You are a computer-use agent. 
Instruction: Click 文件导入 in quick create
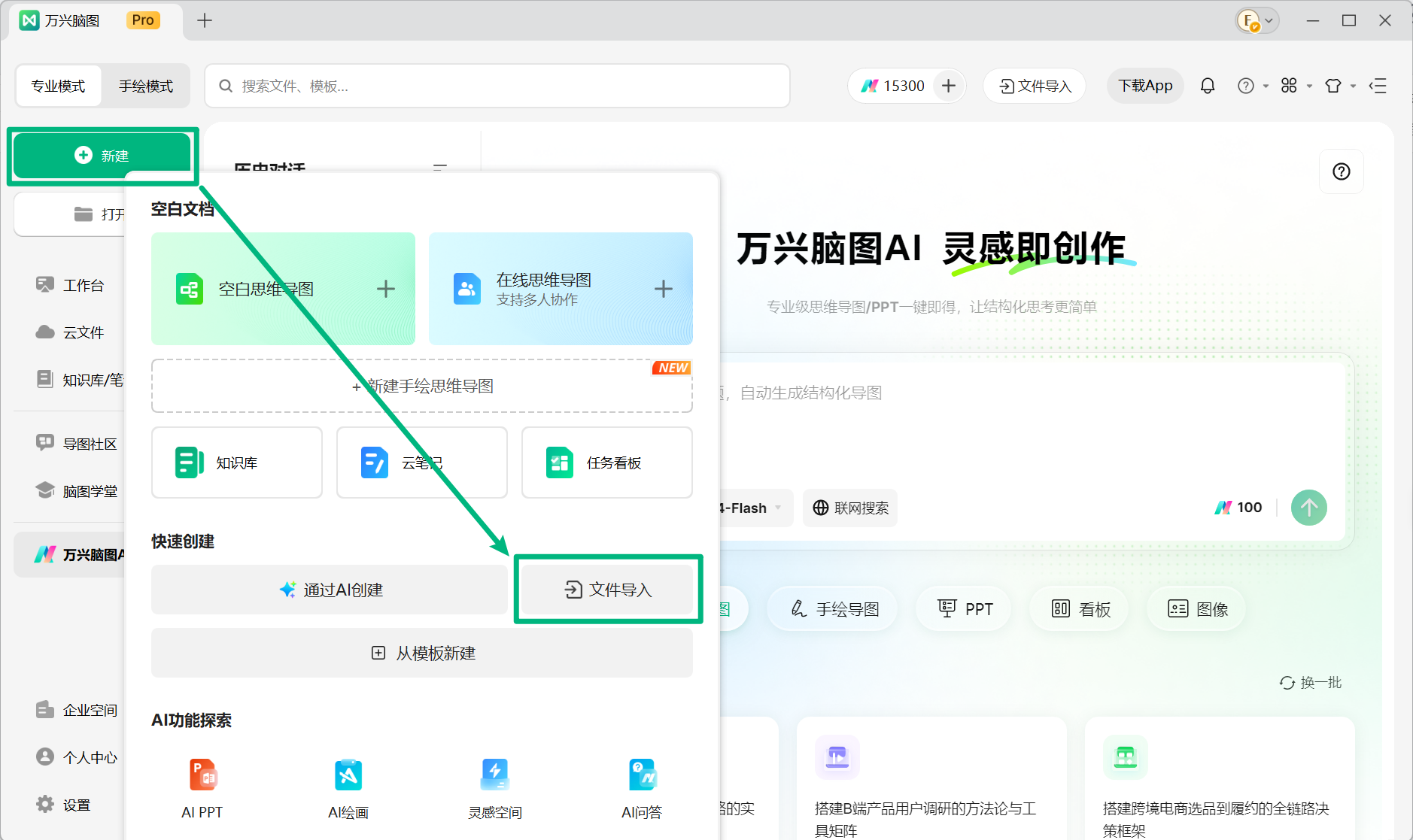608,590
